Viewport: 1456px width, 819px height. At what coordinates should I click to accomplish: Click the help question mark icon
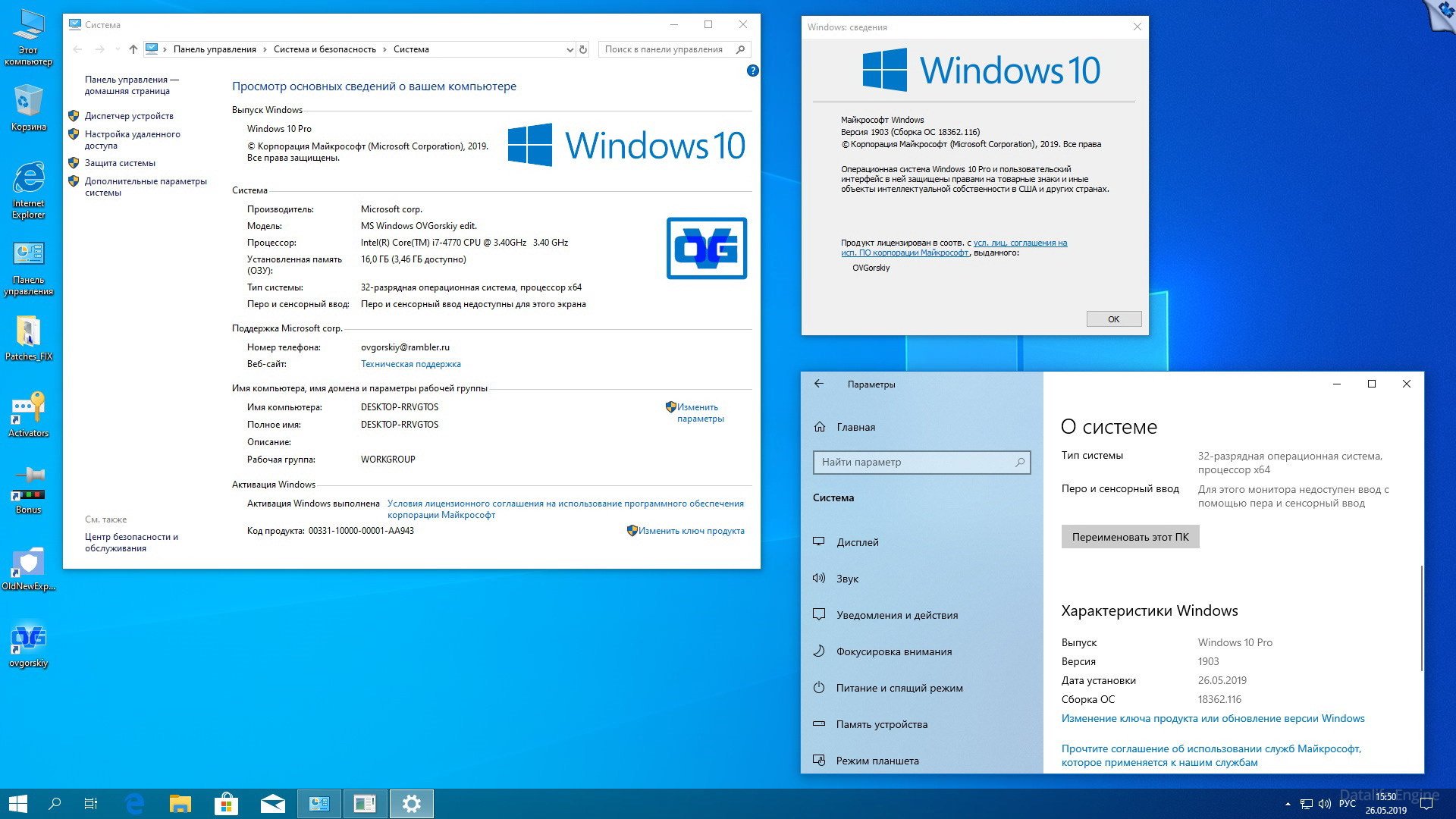tap(752, 71)
